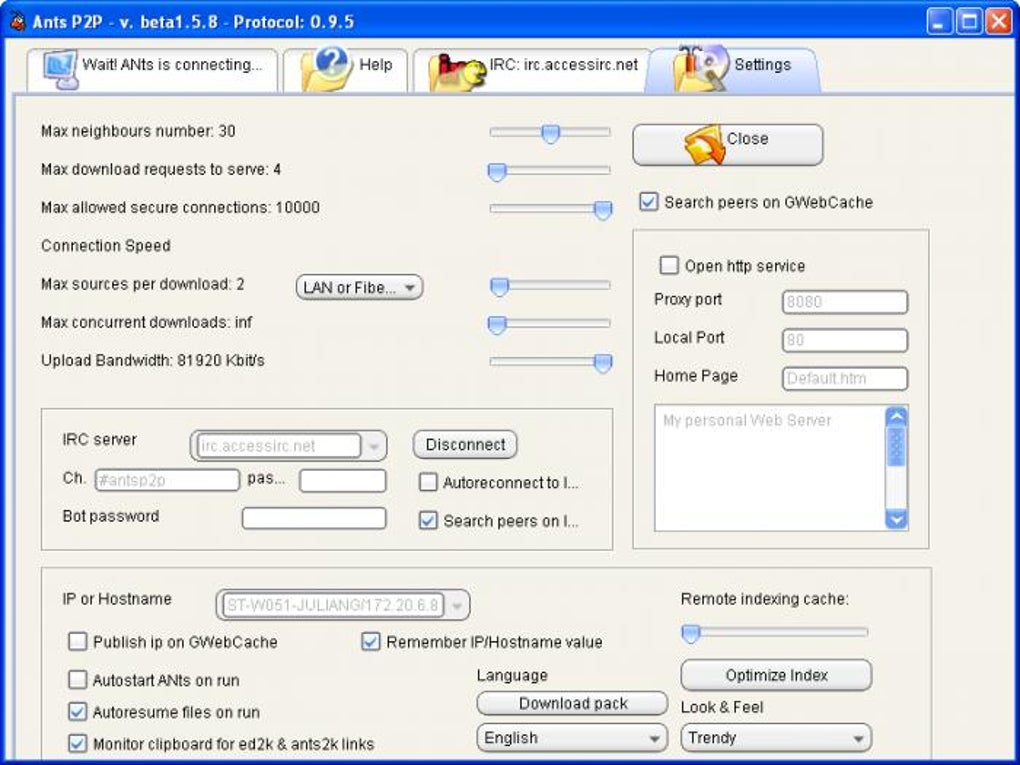Screen dimensions: 1020x765
Task: Click scroll down arrow of web server text area
Action: [896, 519]
